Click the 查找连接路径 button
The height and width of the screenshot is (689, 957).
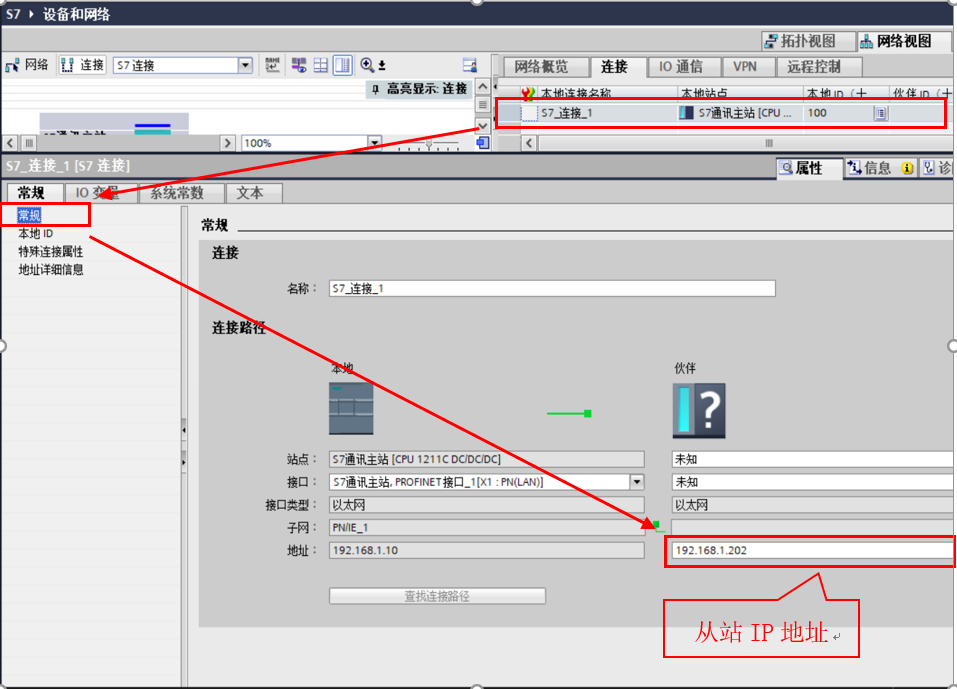tap(437, 596)
